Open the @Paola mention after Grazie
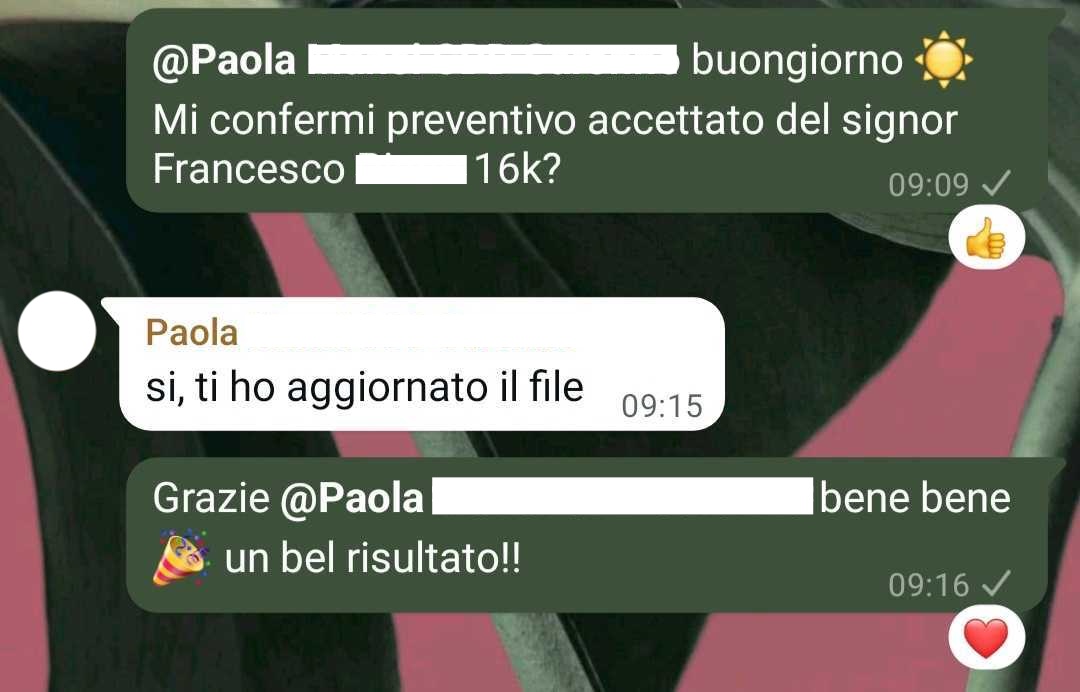The image size is (1080, 692). tap(351, 498)
